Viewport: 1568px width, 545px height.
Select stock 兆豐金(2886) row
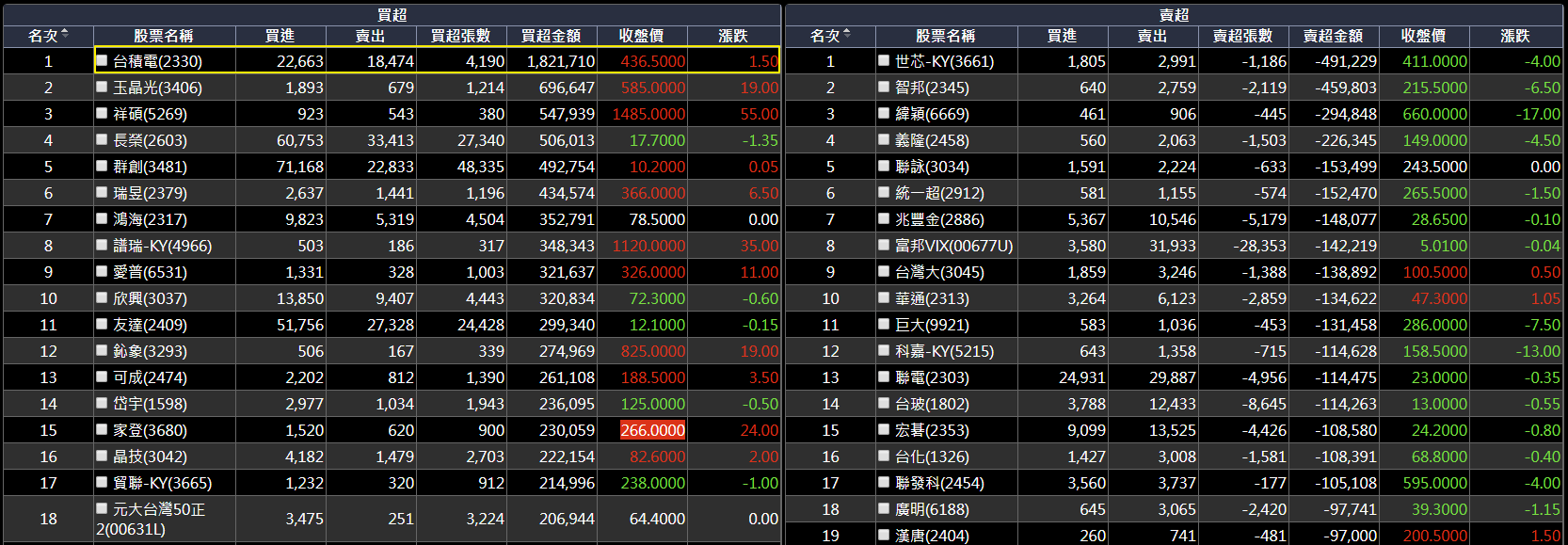tap(1175, 219)
